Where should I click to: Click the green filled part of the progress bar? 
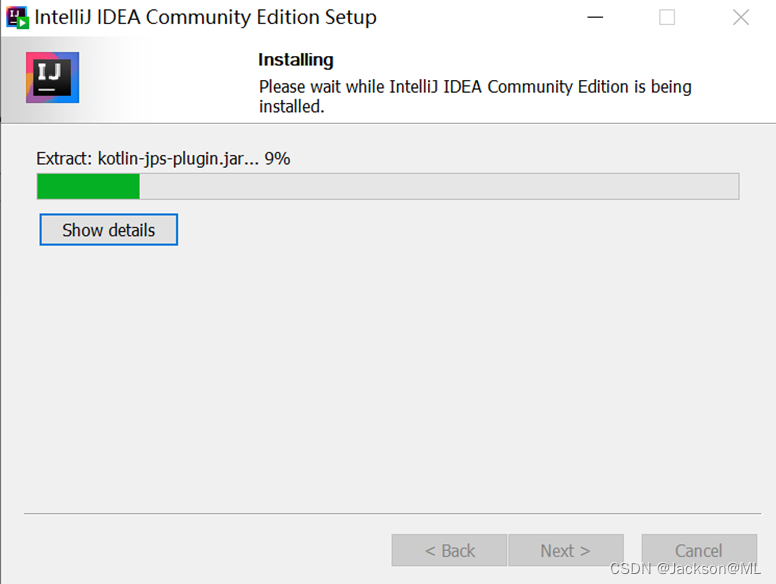pyautogui.click(x=88, y=186)
